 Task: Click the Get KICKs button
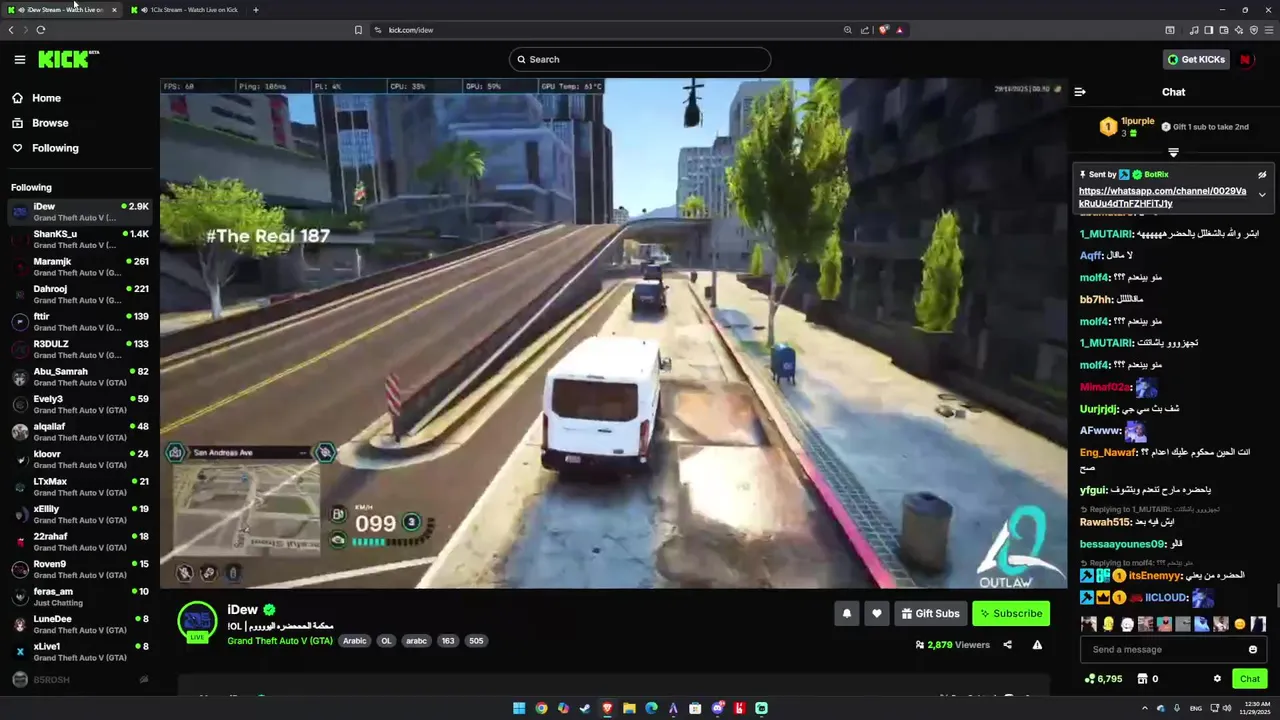[1196, 59]
